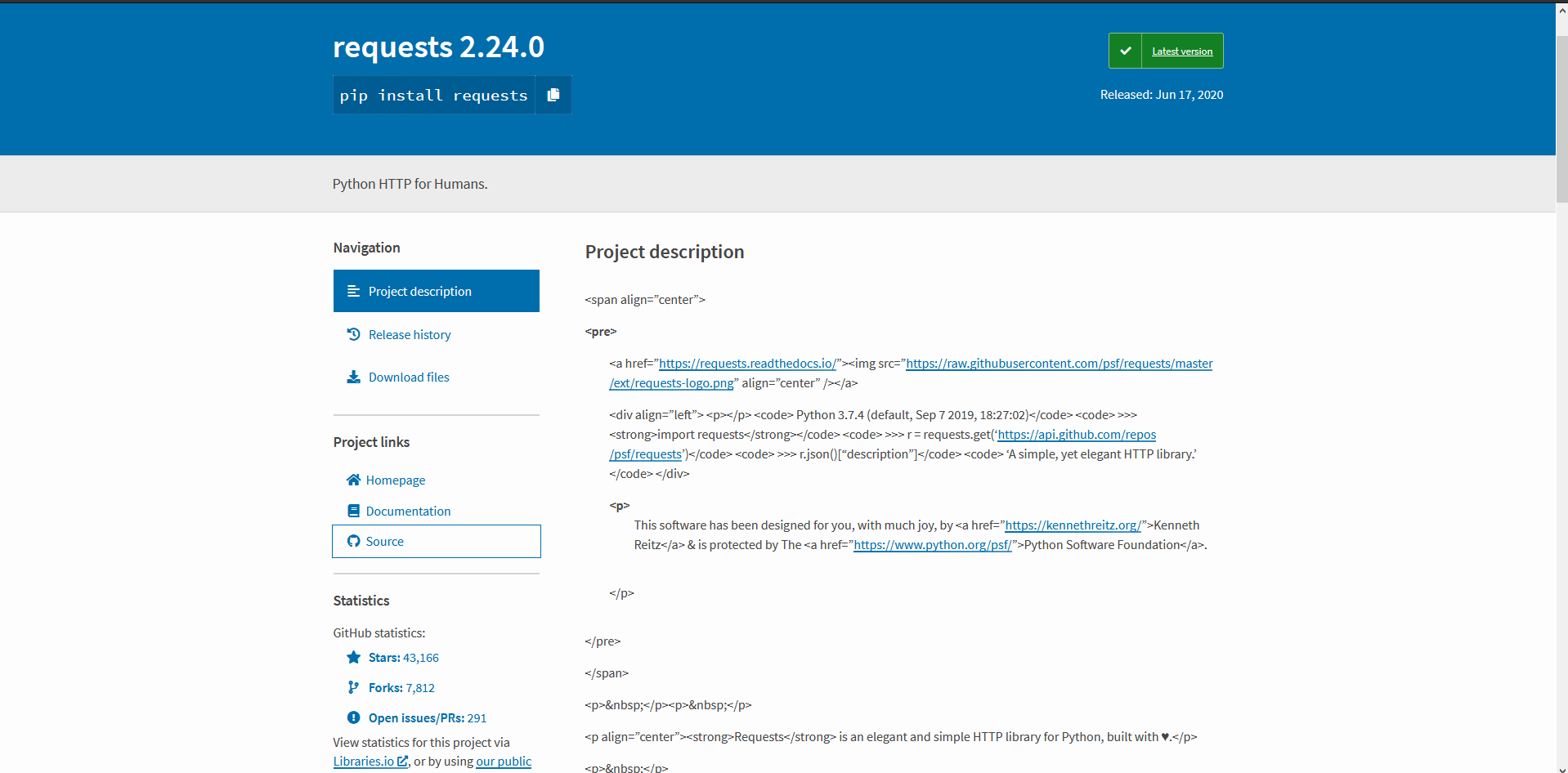
Task: Click the Project description lines icon
Action: pos(353,291)
